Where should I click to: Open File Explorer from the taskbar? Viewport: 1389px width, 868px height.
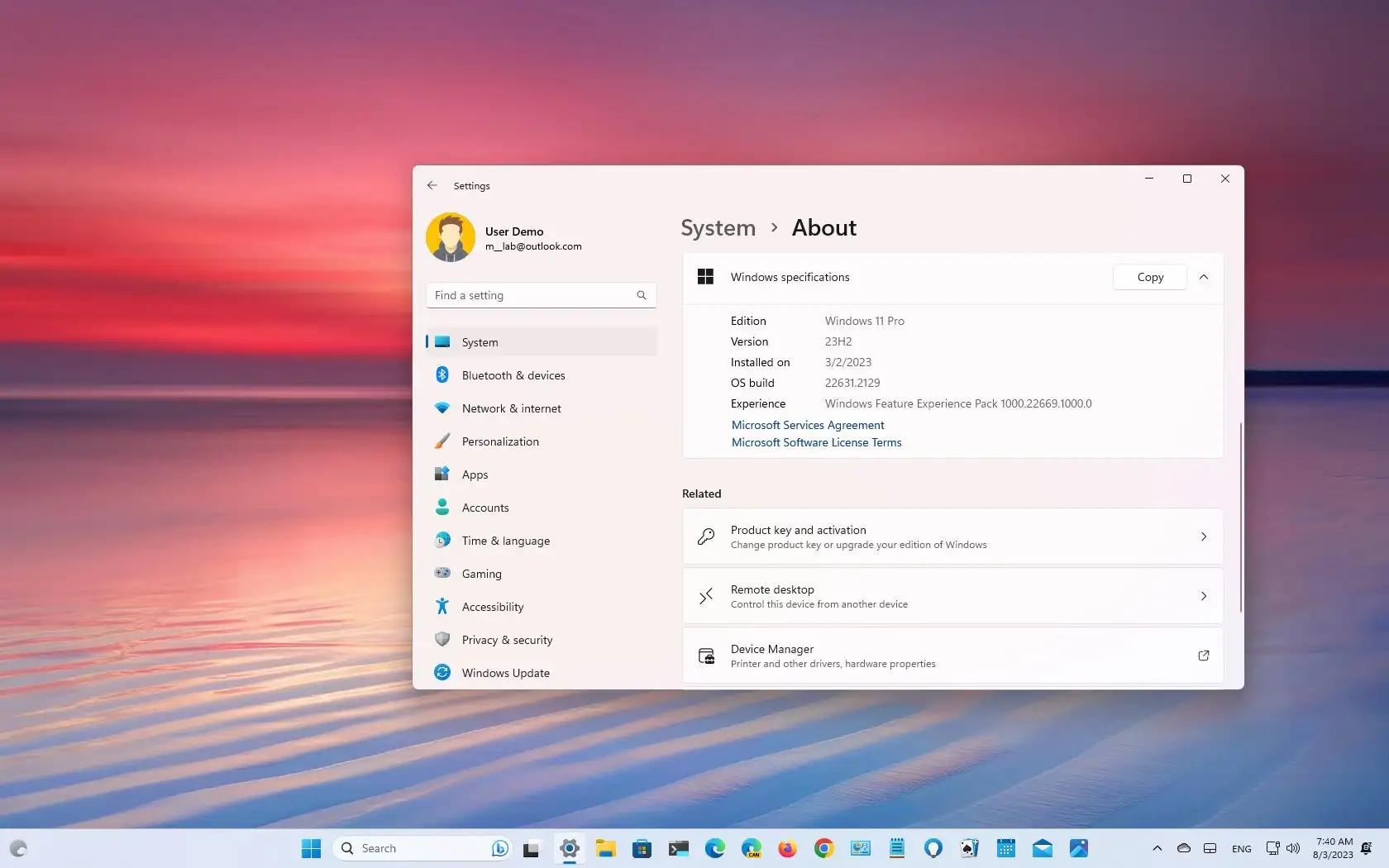tap(606, 848)
